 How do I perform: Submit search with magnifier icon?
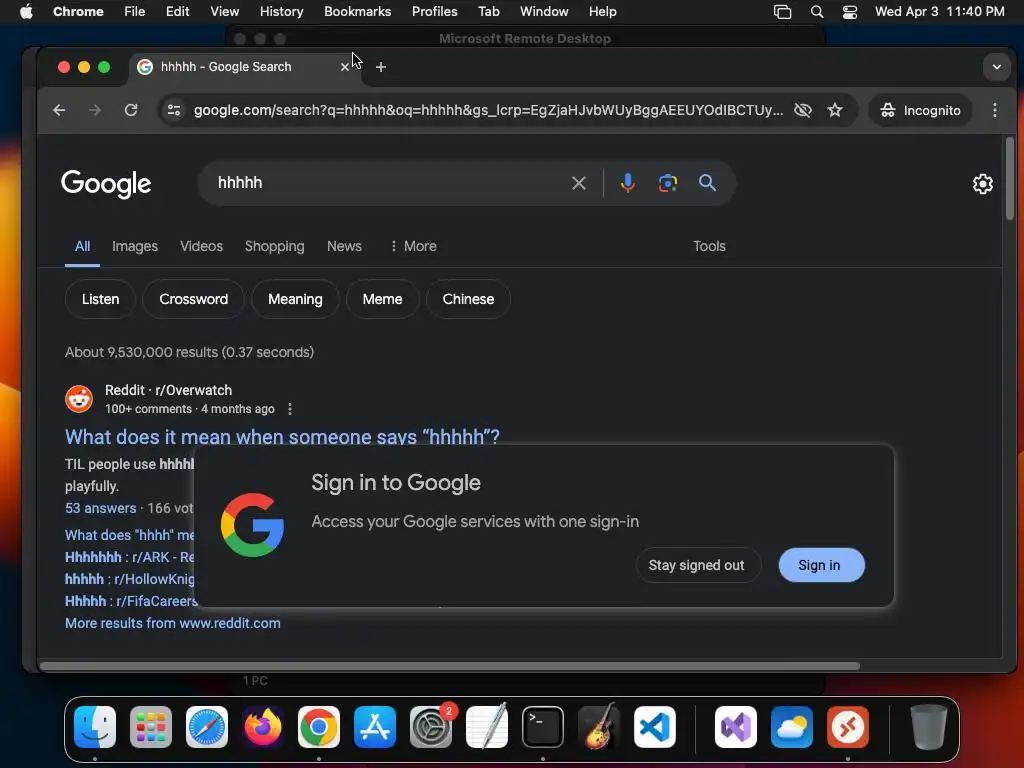[x=707, y=183]
